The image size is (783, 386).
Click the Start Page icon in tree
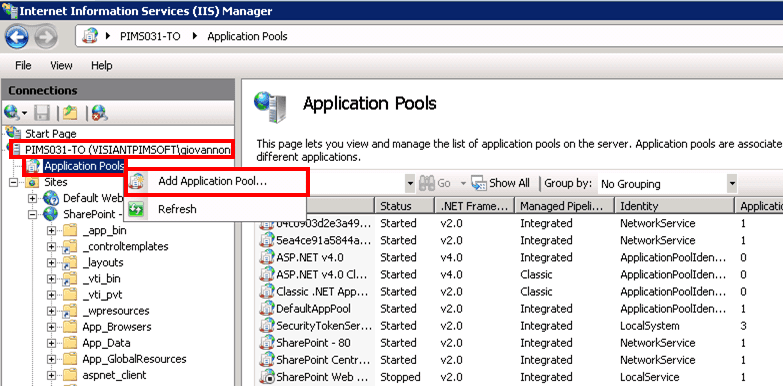pos(13,133)
